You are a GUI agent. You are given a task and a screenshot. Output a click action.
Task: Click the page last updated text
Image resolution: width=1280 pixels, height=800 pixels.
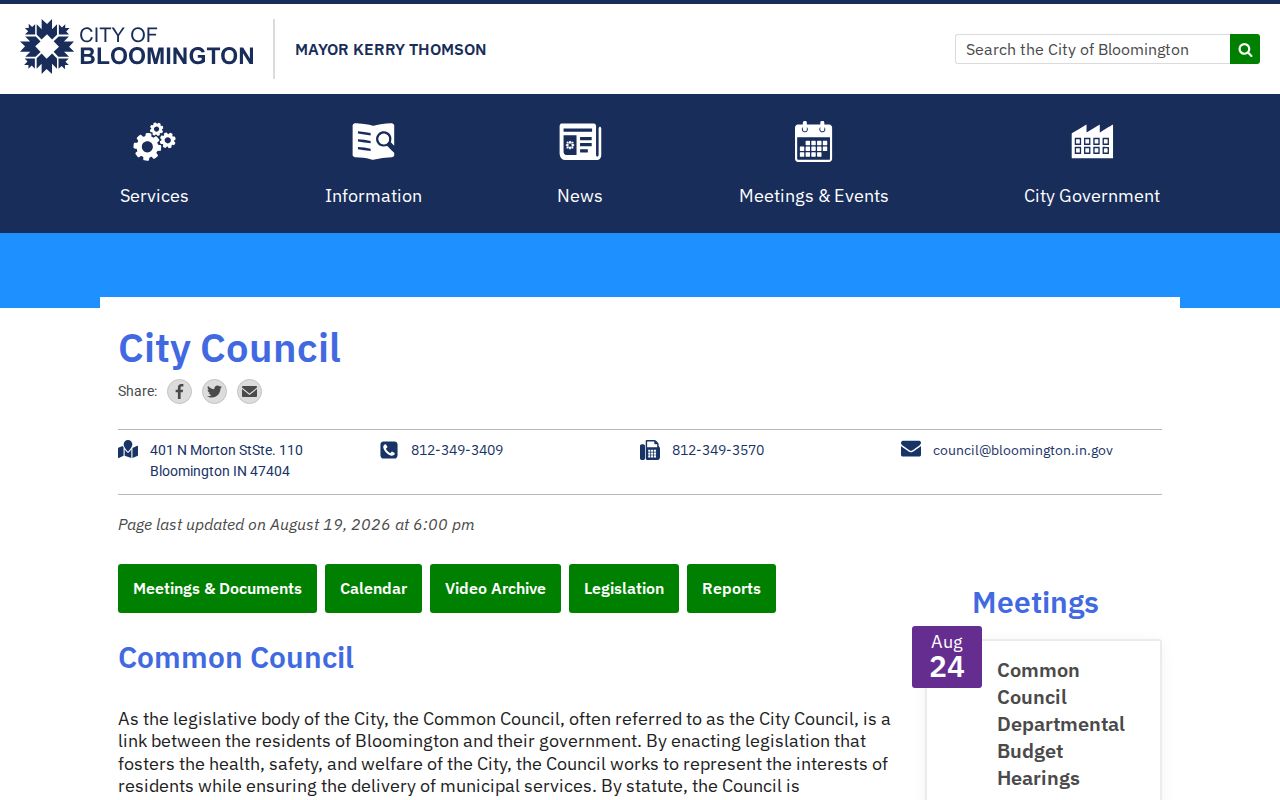[296, 524]
